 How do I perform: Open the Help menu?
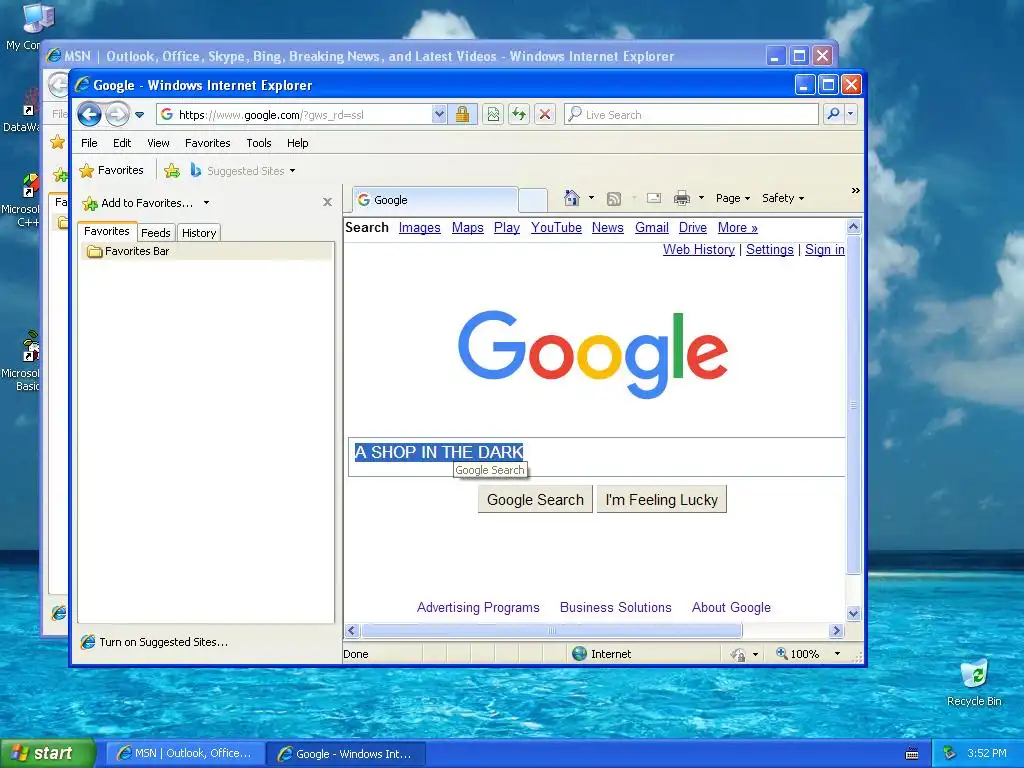pyautogui.click(x=298, y=143)
